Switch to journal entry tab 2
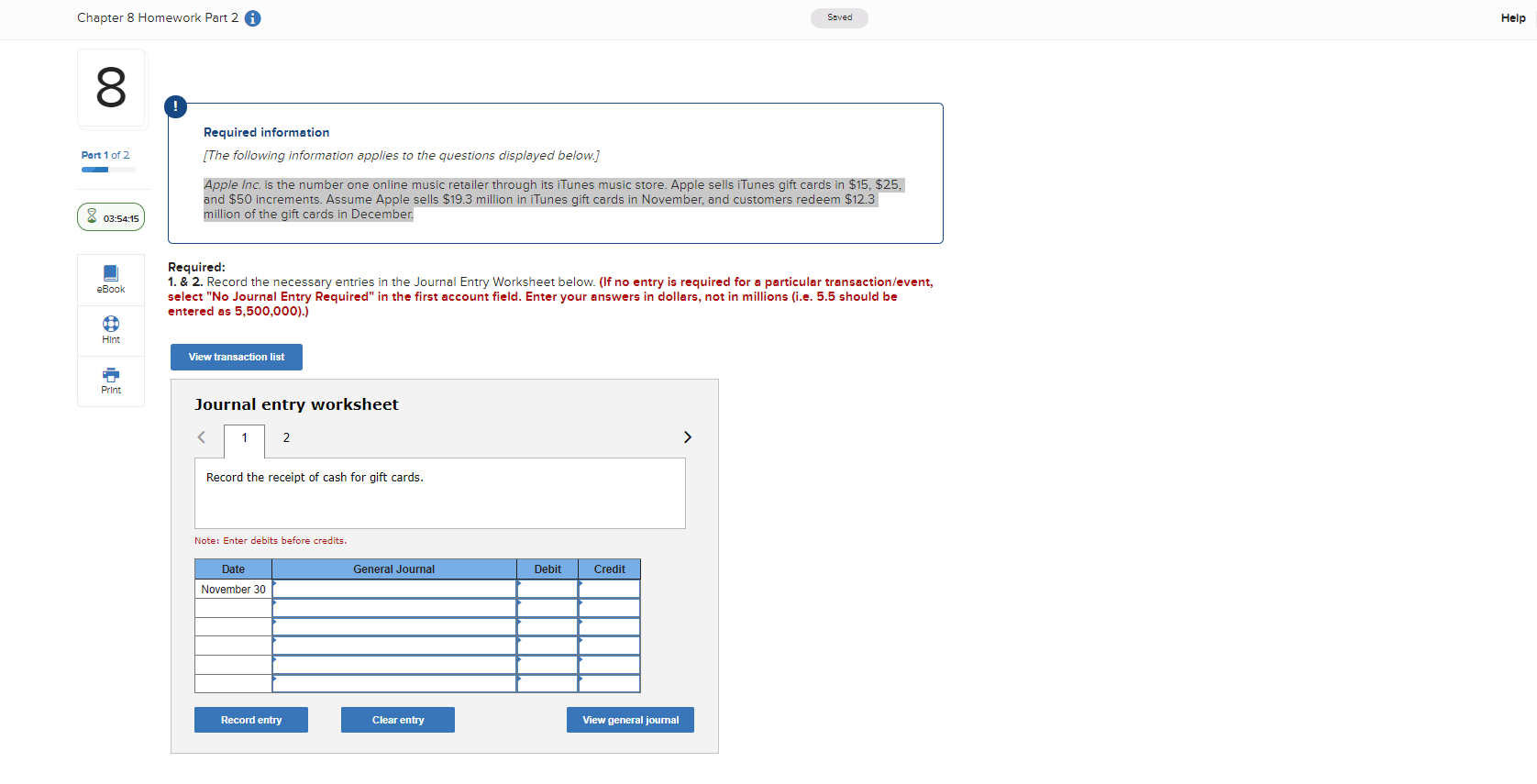Image resolution: width=1537 pixels, height=784 pixels. click(x=286, y=437)
